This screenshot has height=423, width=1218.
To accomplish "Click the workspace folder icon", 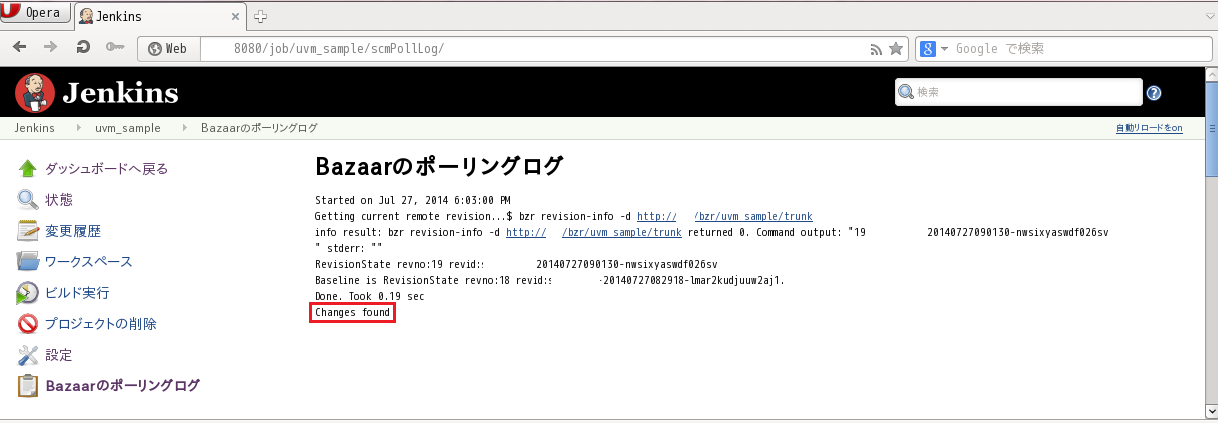I will [x=28, y=262].
